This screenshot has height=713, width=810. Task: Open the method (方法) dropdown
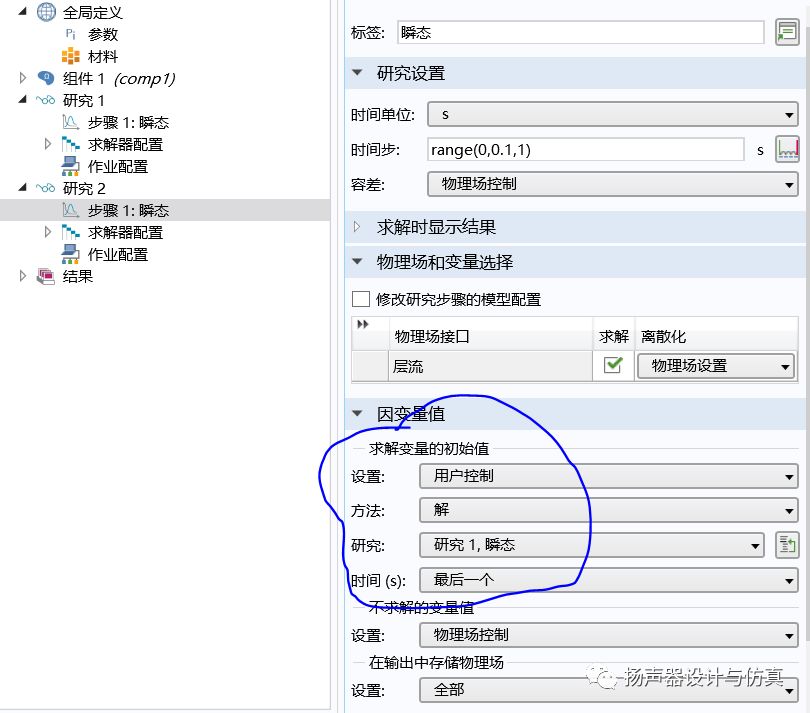pyautogui.click(x=609, y=510)
